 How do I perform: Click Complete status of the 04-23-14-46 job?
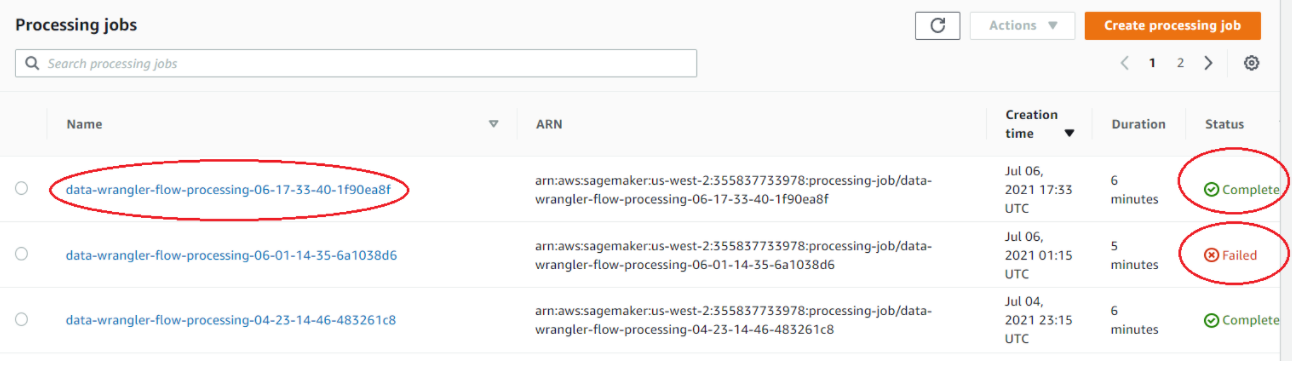[1241, 320]
